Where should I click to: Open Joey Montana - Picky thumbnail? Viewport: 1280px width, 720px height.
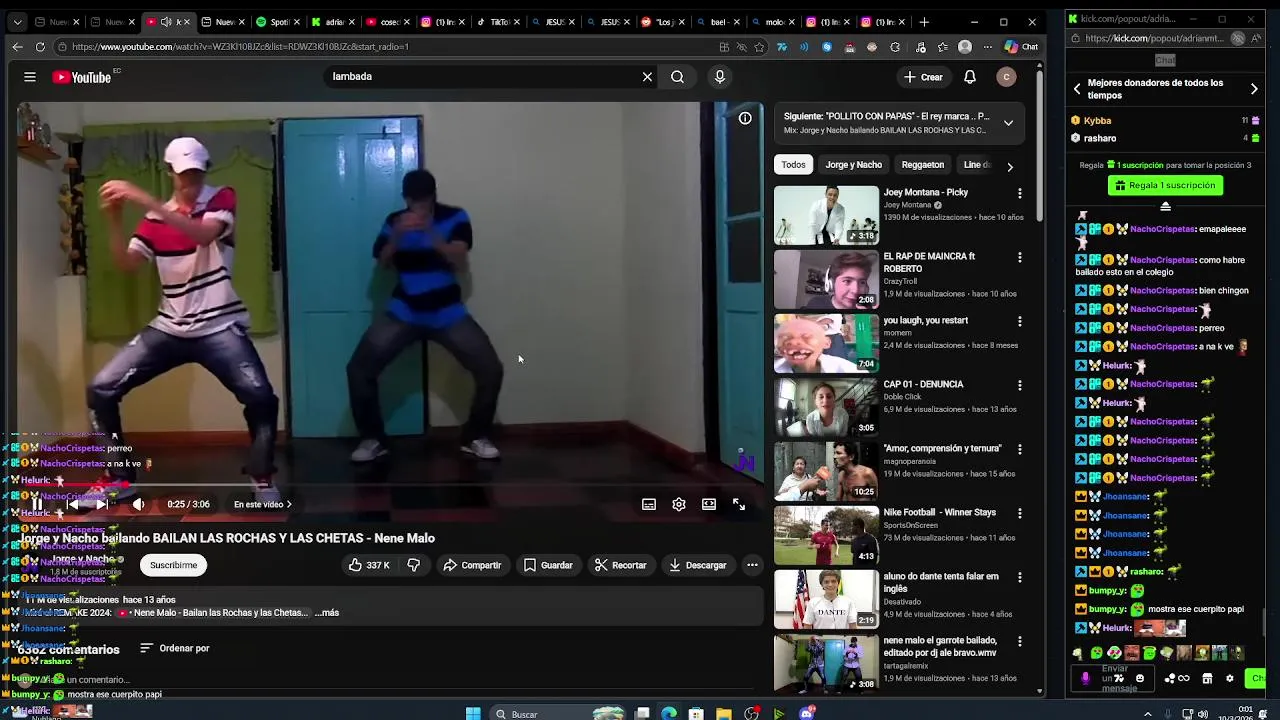(826, 216)
